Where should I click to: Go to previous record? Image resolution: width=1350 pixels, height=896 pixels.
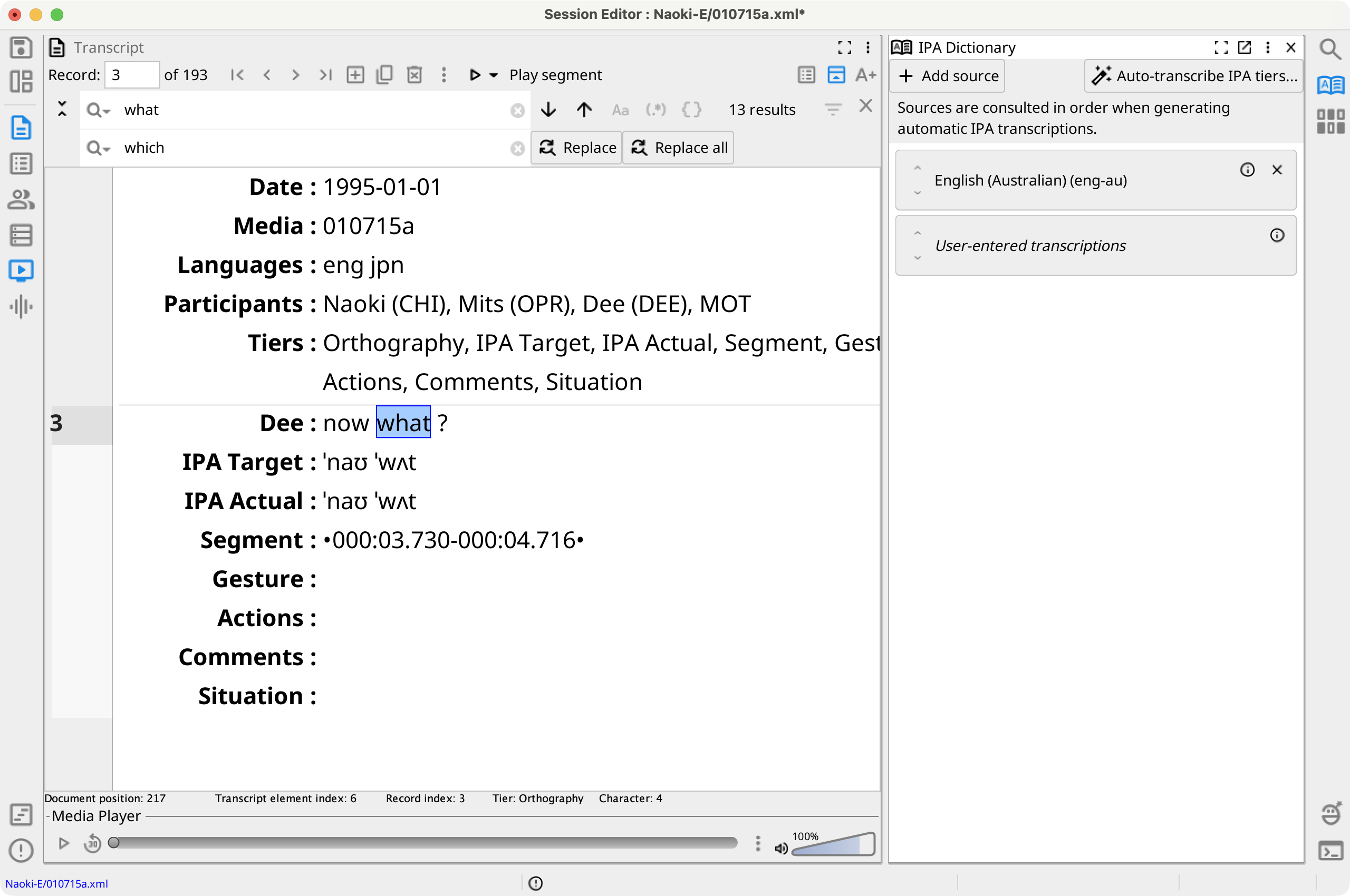click(x=266, y=75)
